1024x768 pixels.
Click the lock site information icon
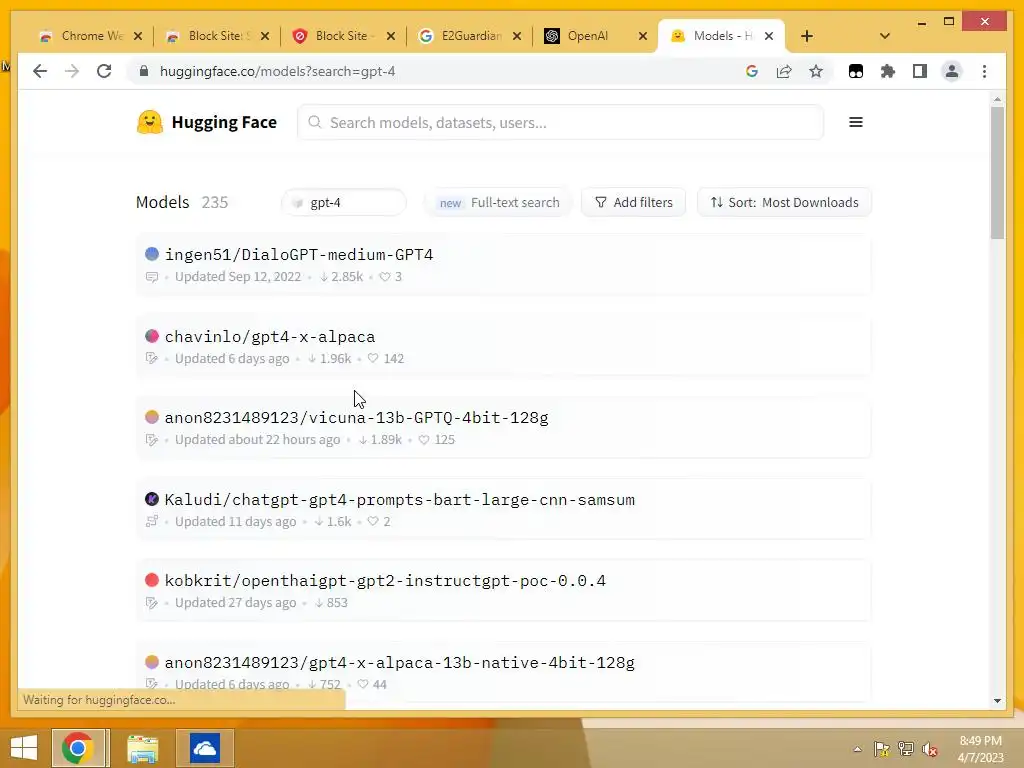click(x=144, y=71)
